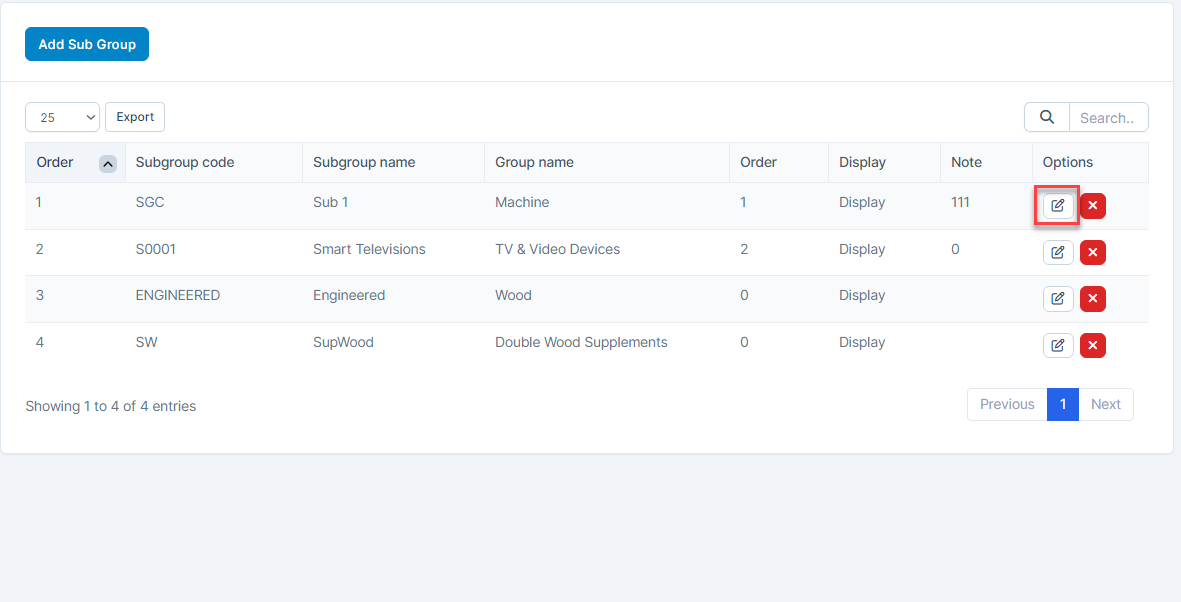Go to Previous page
This screenshot has width=1181, height=602.
pyautogui.click(x=1007, y=405)
